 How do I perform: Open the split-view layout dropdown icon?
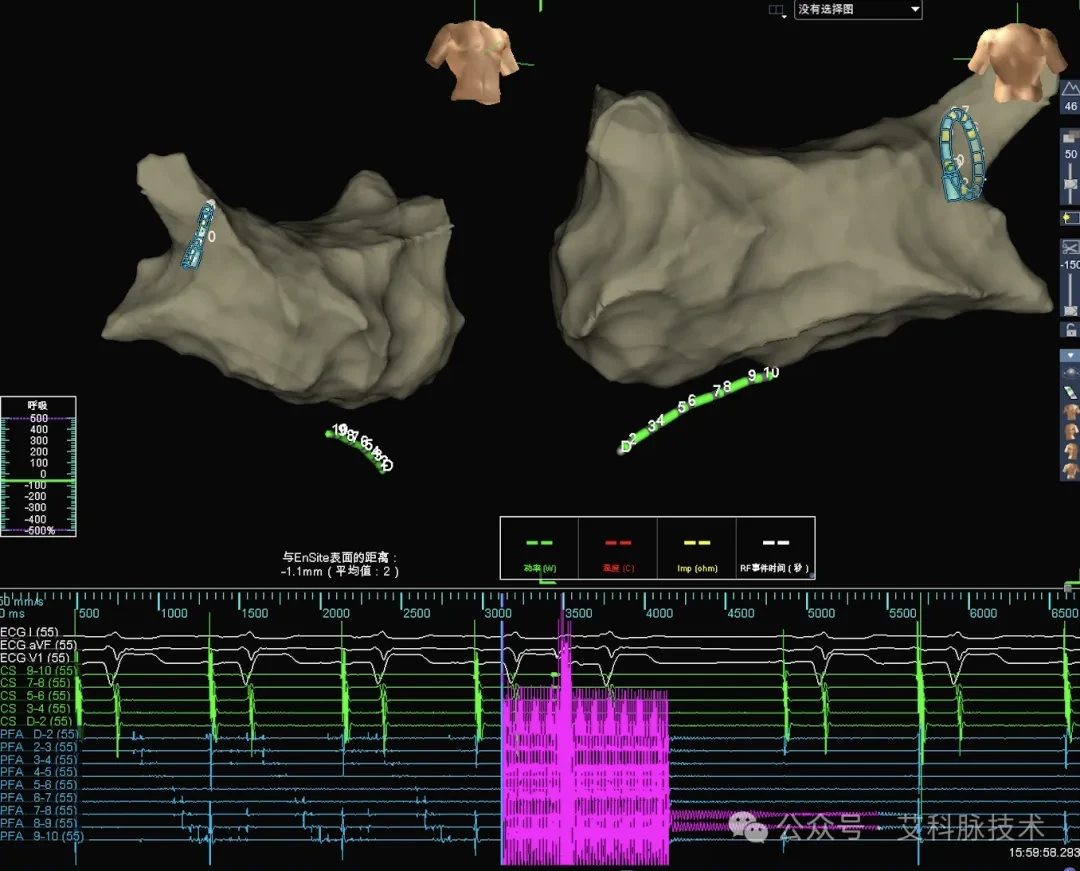click(x=777, y=10)
